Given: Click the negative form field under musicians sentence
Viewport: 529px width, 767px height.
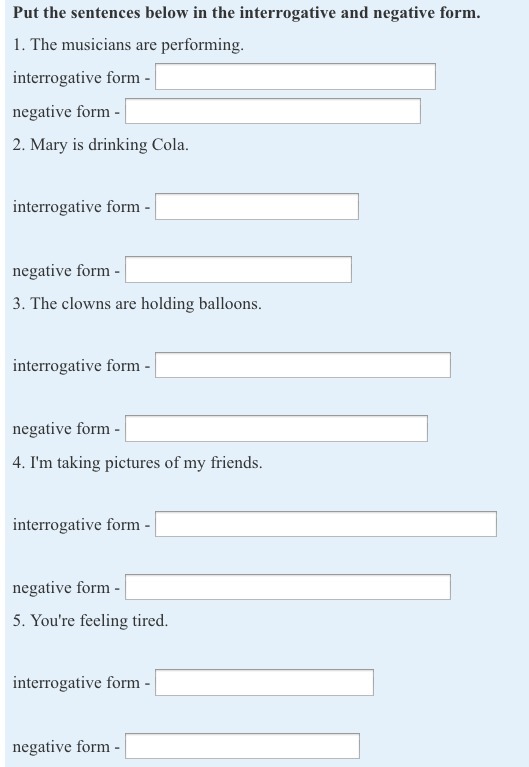Looking at the screenshot, I should click(273, 111).
